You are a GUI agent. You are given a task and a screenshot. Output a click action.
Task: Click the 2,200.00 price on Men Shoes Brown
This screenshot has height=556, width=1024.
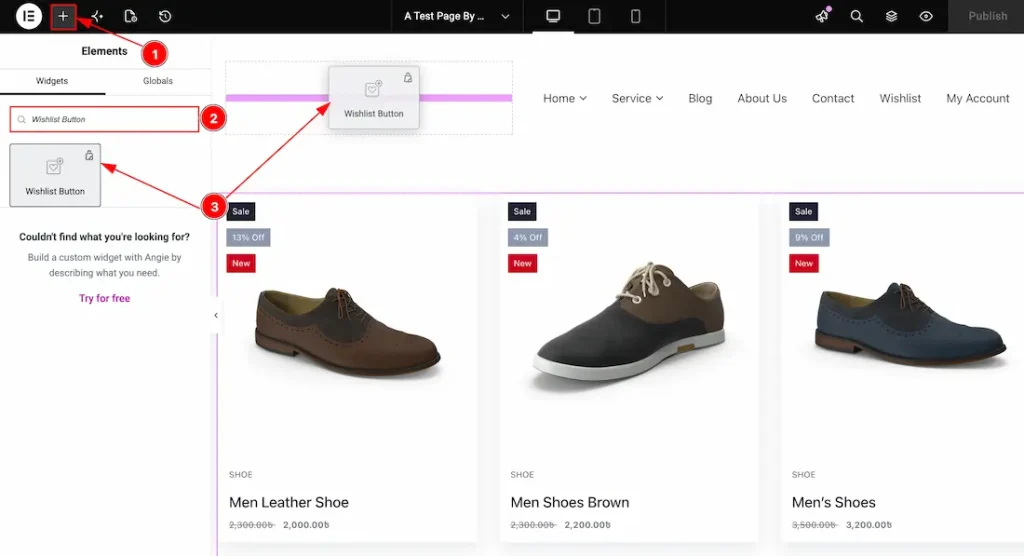tap(587, 525)
